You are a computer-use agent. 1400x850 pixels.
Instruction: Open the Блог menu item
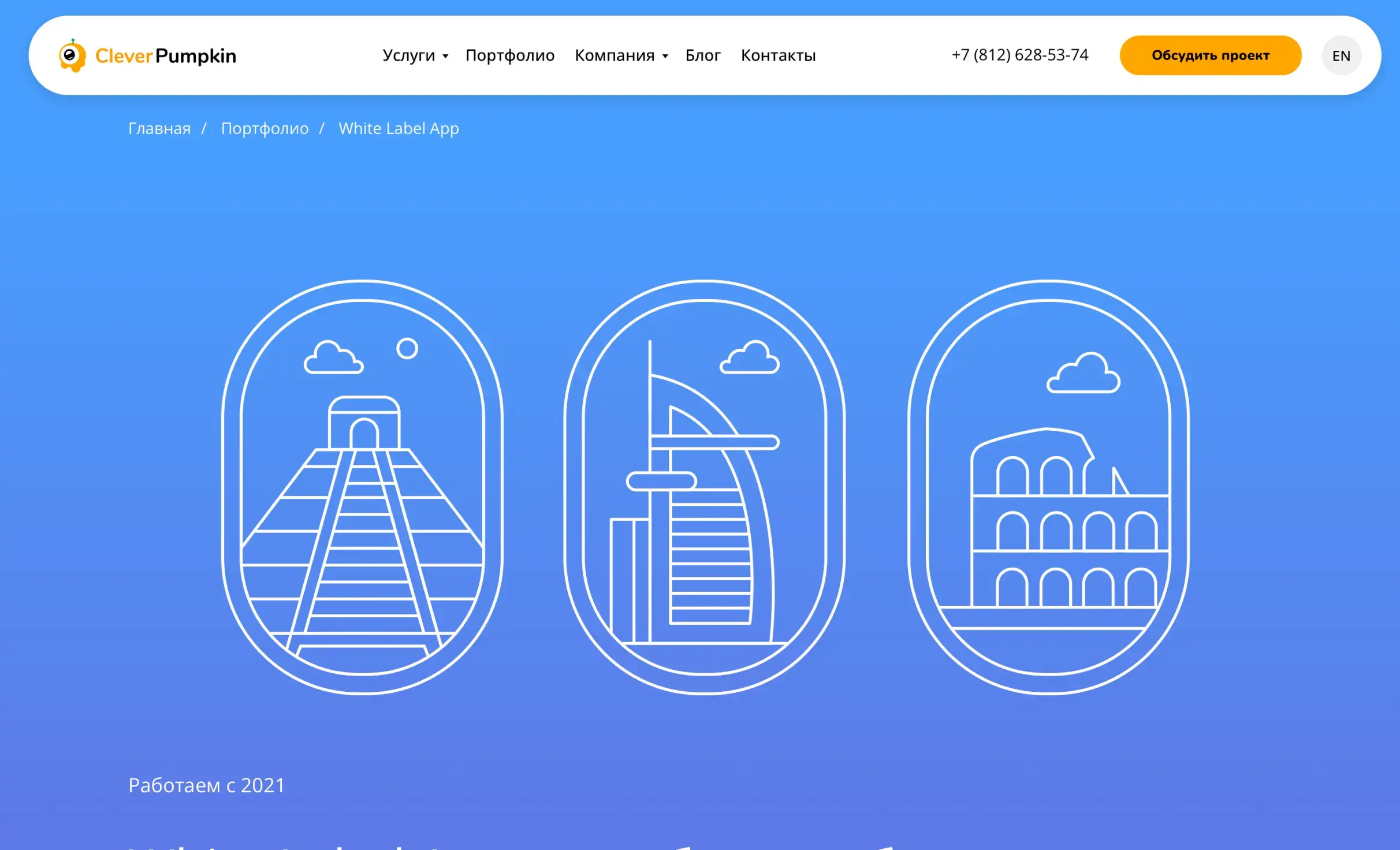702,55
